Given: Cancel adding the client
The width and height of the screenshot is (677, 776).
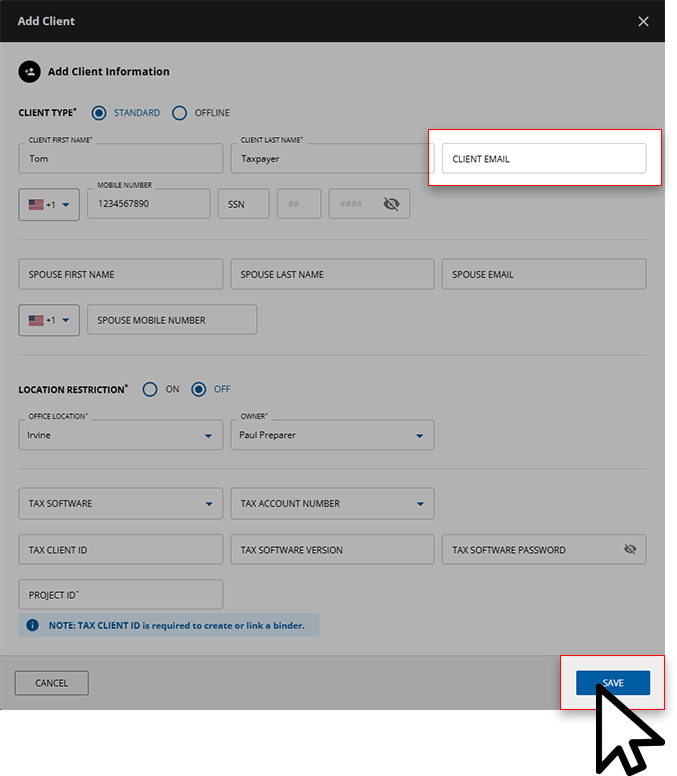Looking at the screenshot, I should [51, 683].
